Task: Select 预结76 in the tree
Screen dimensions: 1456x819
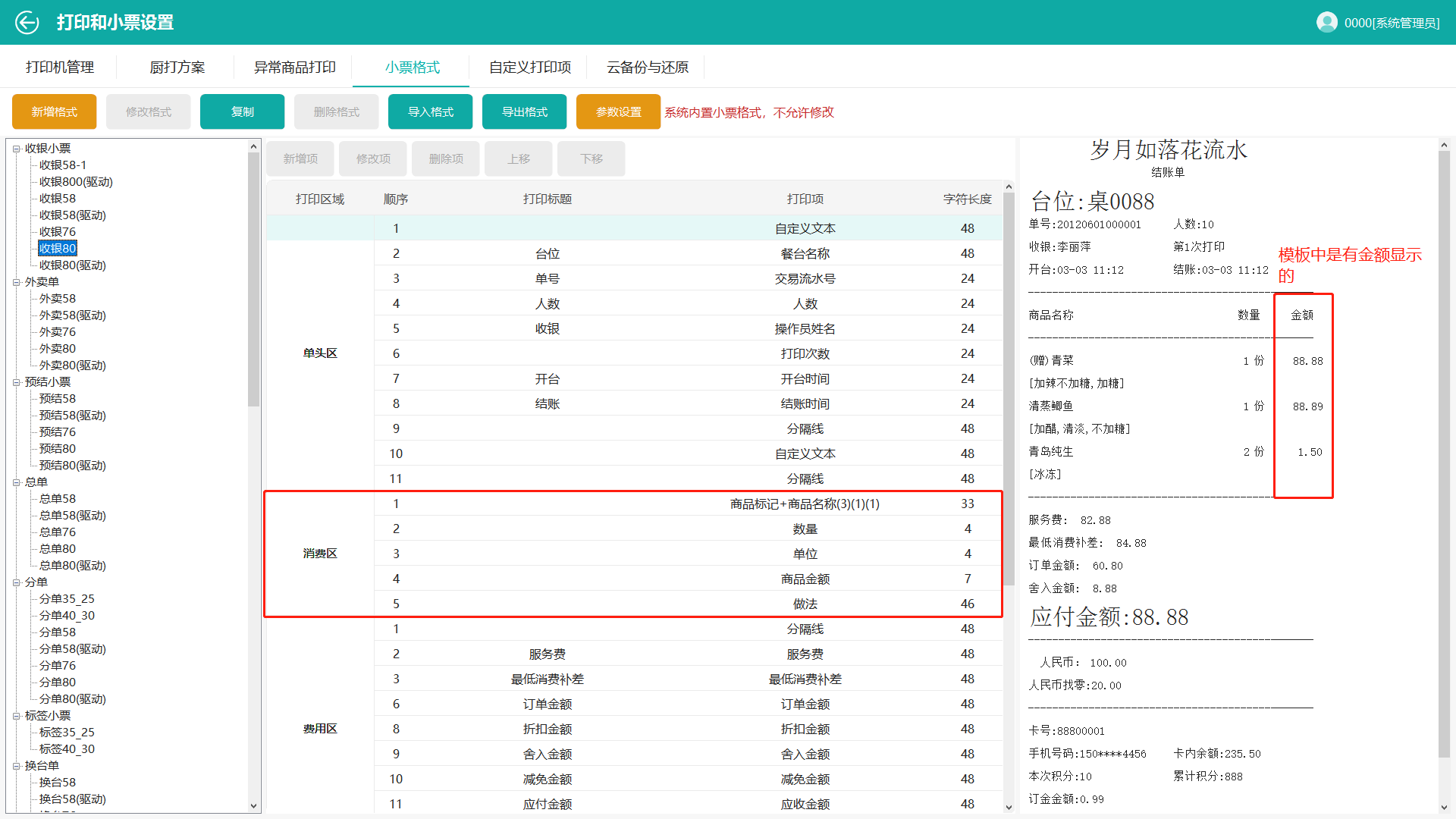Action: [58, 432]
